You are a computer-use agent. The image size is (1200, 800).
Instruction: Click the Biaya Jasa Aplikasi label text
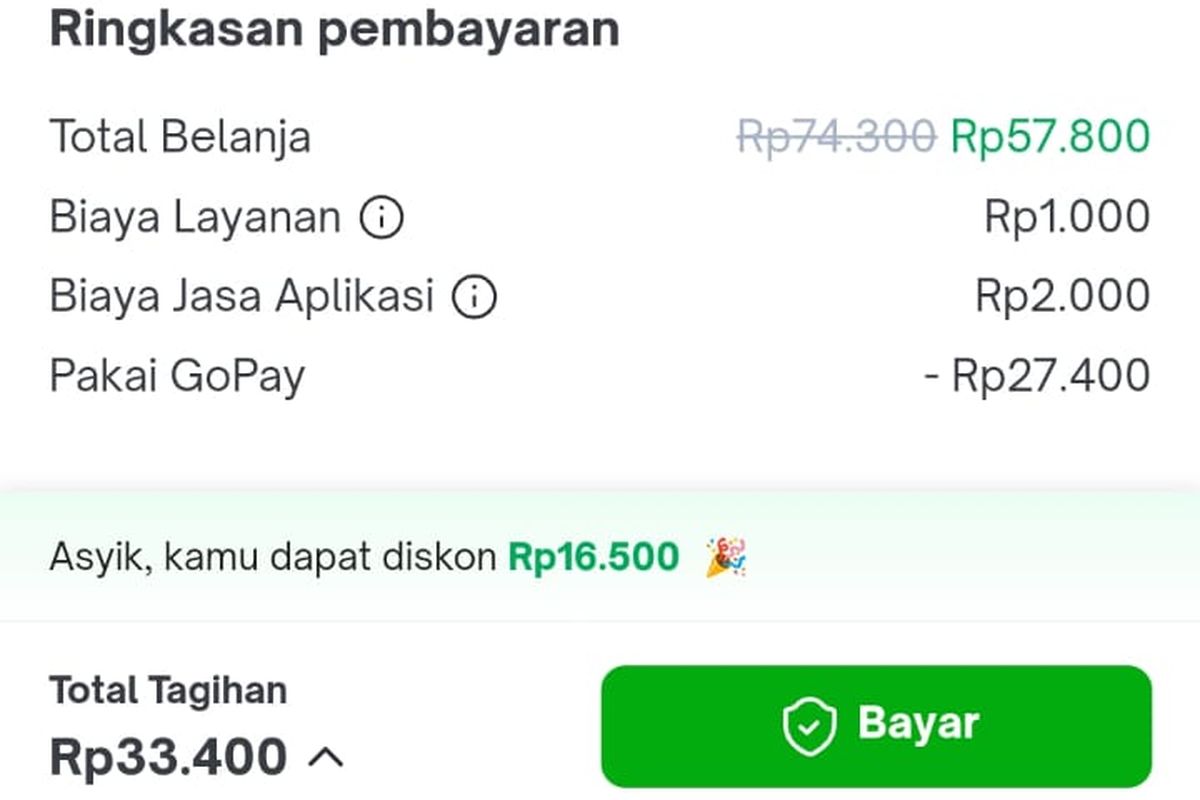(x=242, y=297)
